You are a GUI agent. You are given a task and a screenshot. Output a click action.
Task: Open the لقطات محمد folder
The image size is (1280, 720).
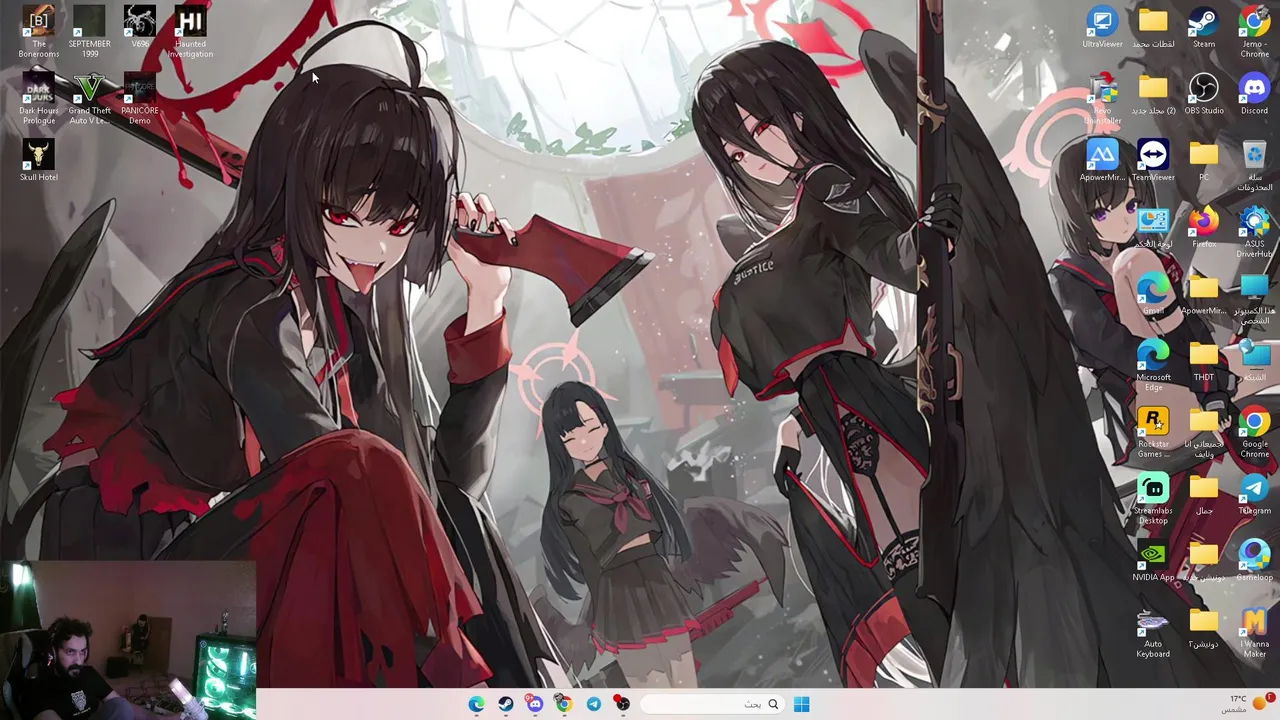[x=1153, y=28]
